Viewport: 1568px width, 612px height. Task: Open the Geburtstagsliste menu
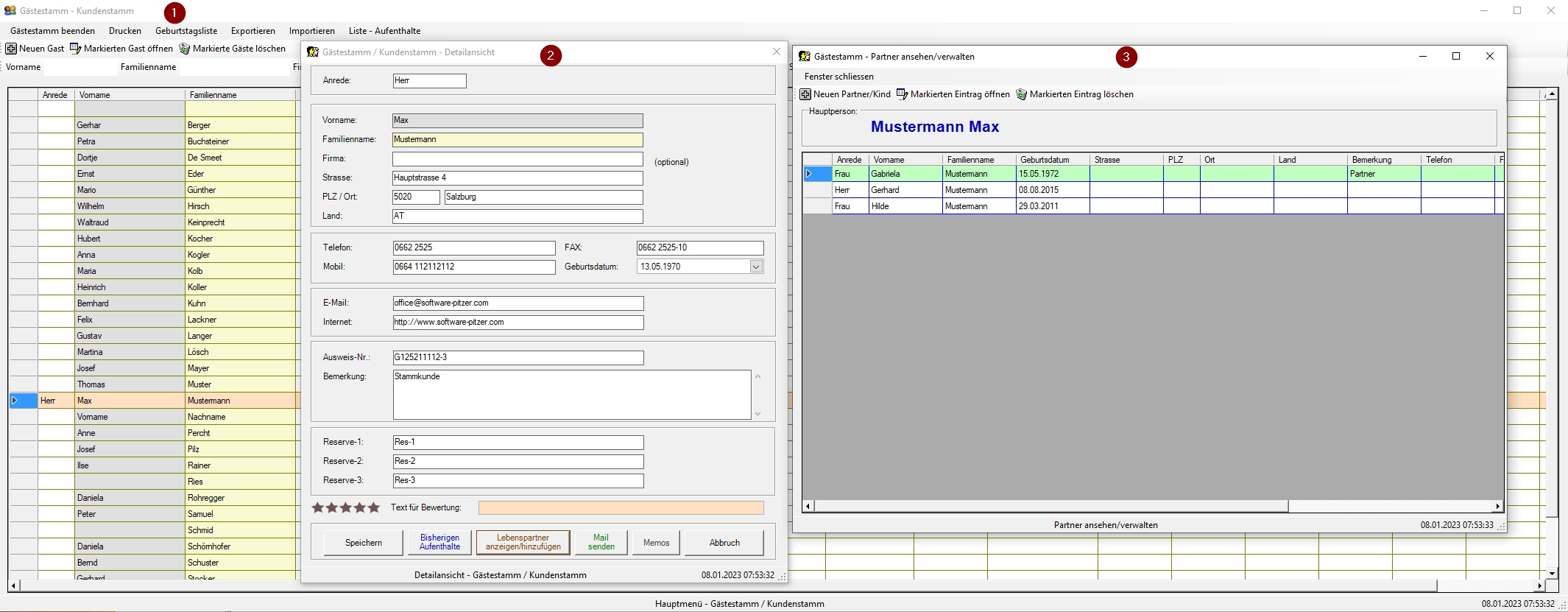pos(186,31)
